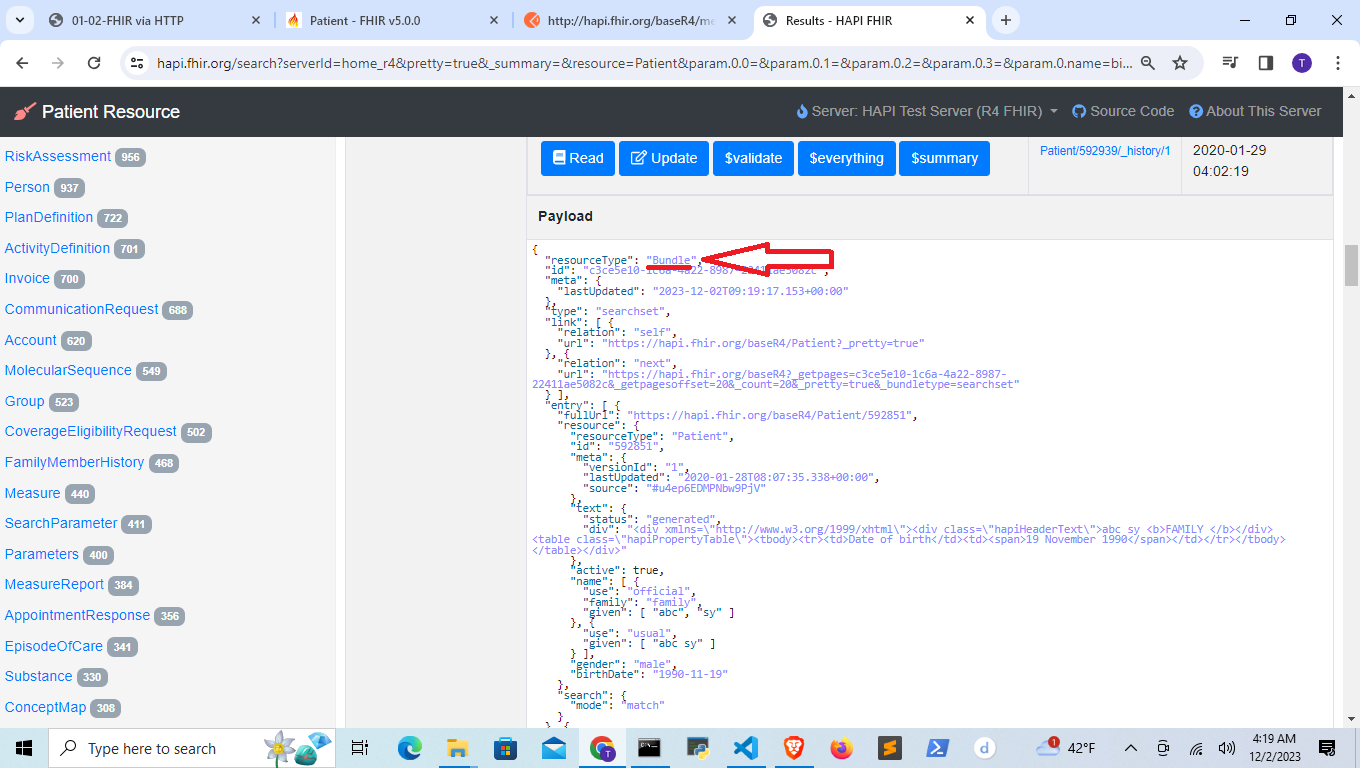Select Account in the resource list

[x=31, y=340]
